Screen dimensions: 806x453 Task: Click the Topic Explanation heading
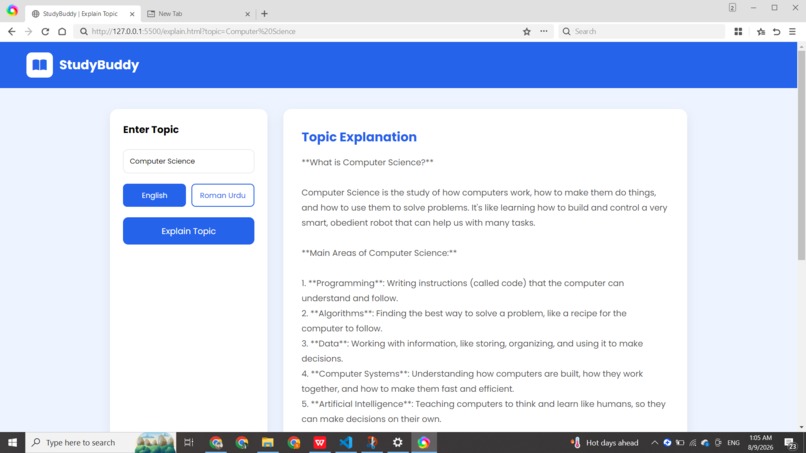click(x=359, y=137)
